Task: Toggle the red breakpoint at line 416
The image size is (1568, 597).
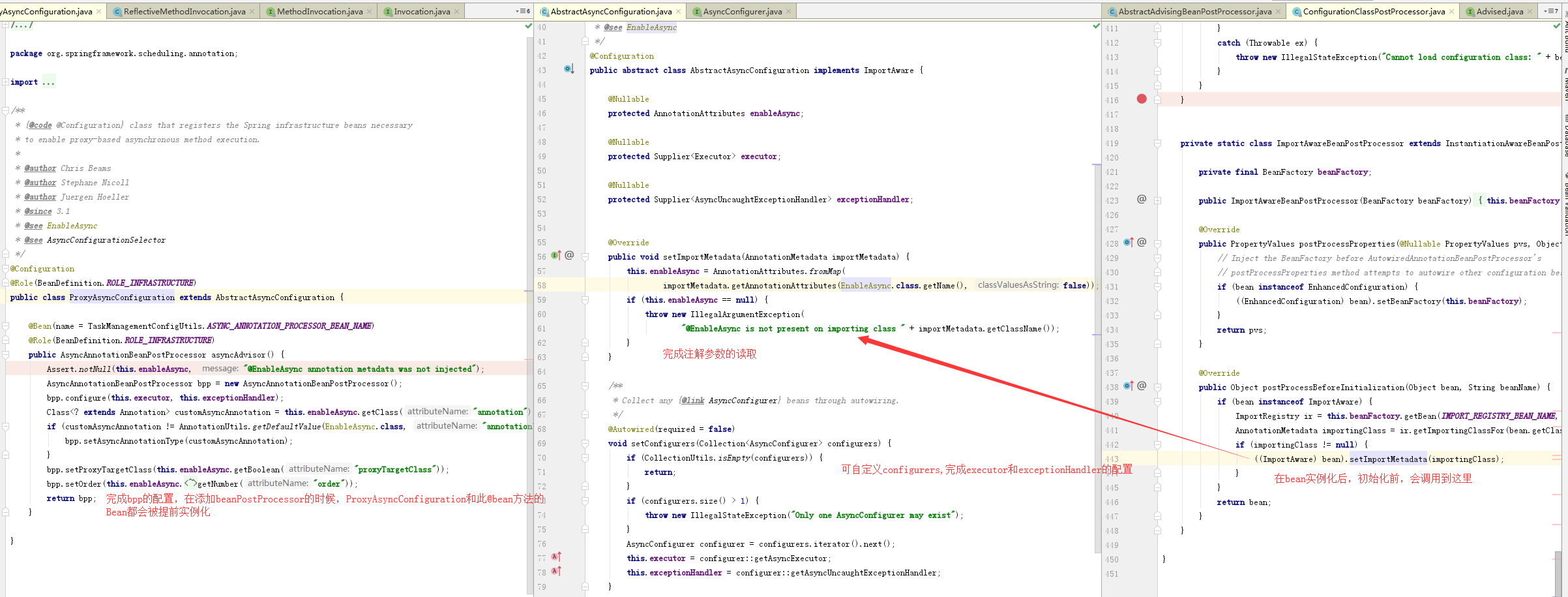Action: [1142, 99]
